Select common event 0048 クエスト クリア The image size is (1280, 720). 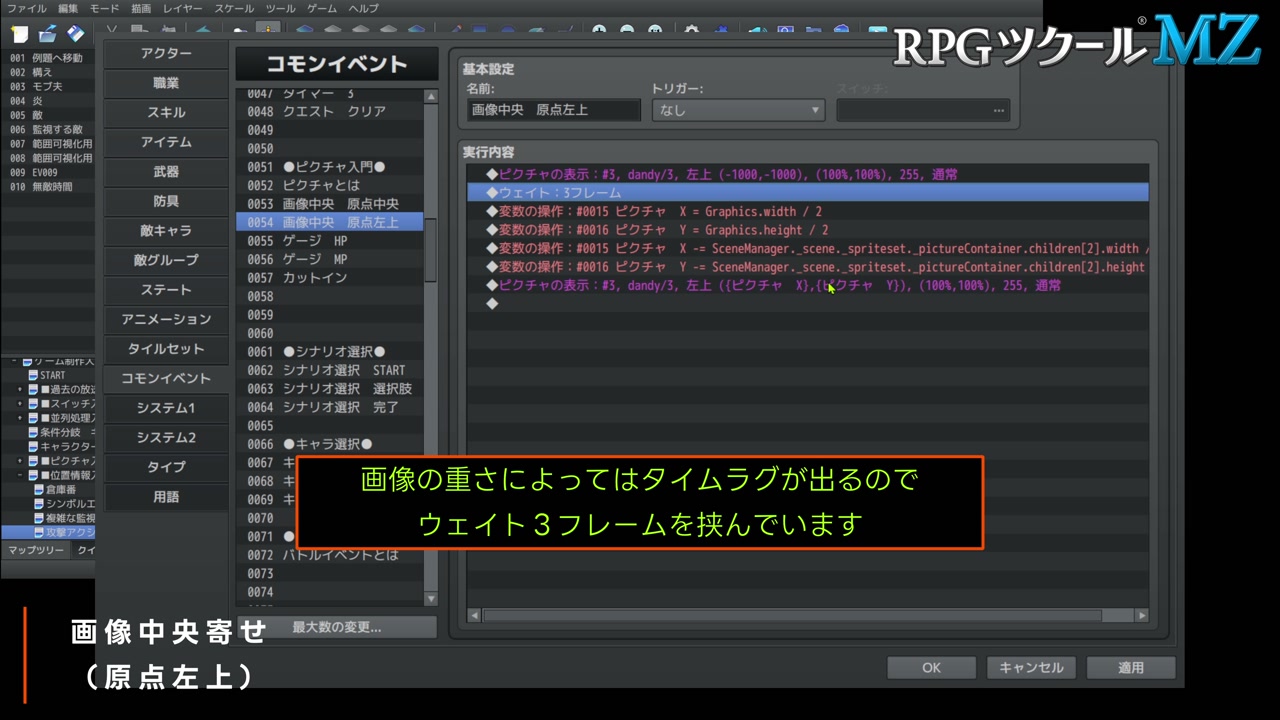tap(330, 111)
